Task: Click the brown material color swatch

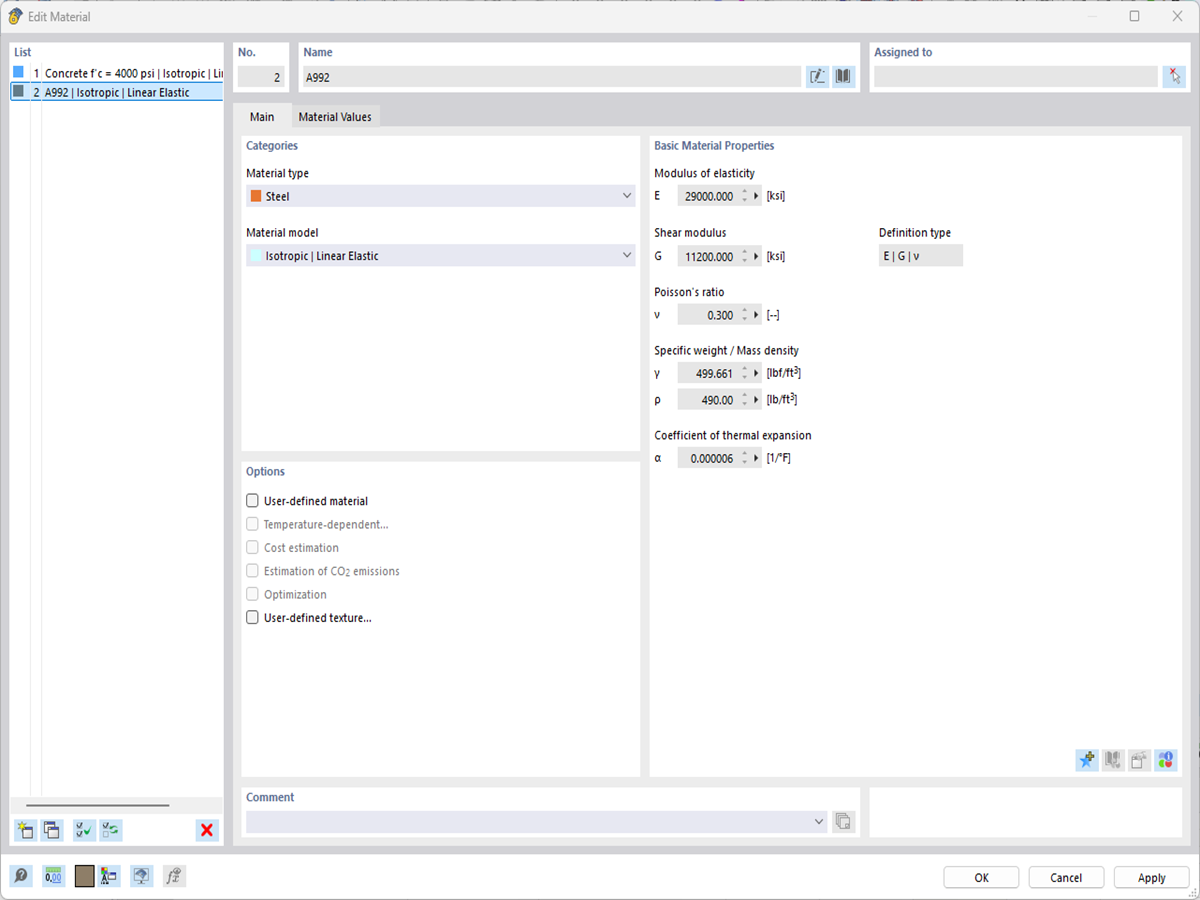Action: pyautogui.click(x=84, y=876)
